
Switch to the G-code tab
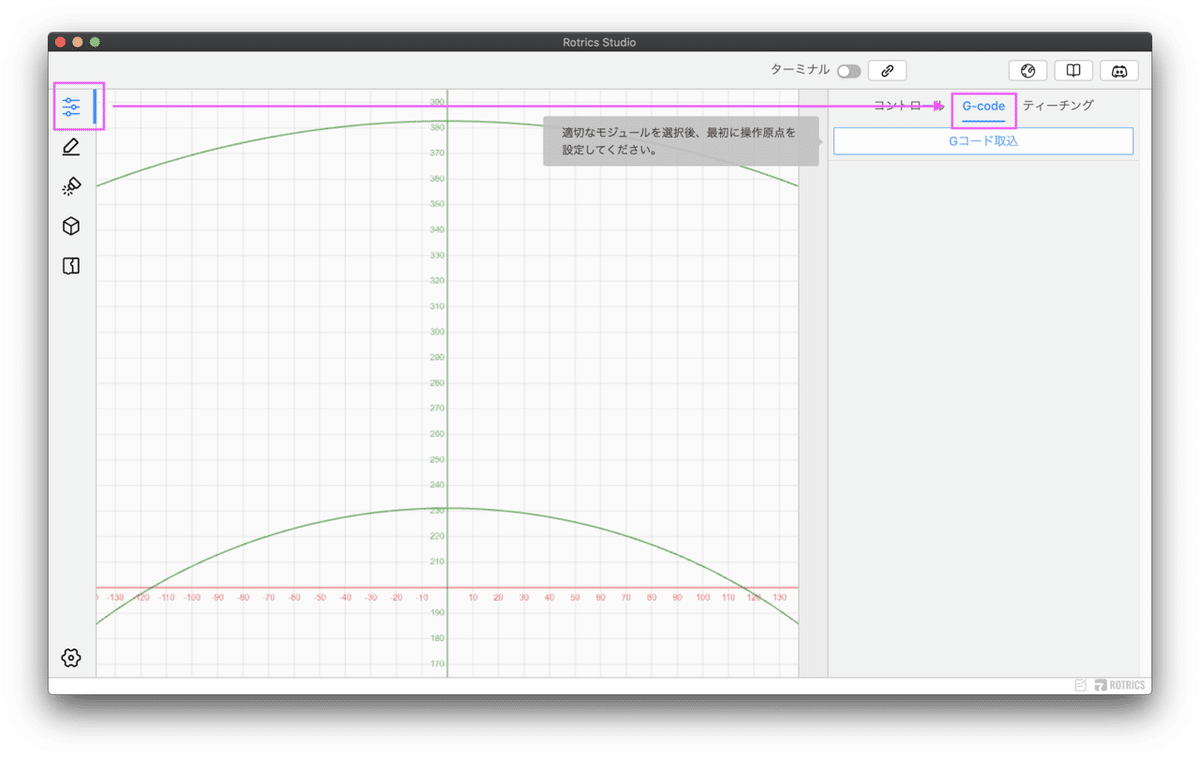click(984, 106)
